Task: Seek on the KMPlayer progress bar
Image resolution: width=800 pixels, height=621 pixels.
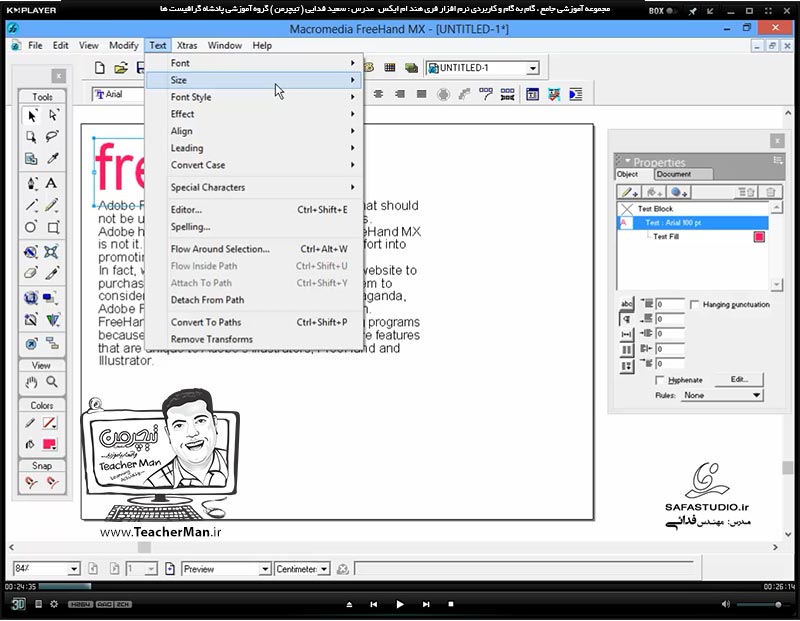Action: [x=399, y=587]
